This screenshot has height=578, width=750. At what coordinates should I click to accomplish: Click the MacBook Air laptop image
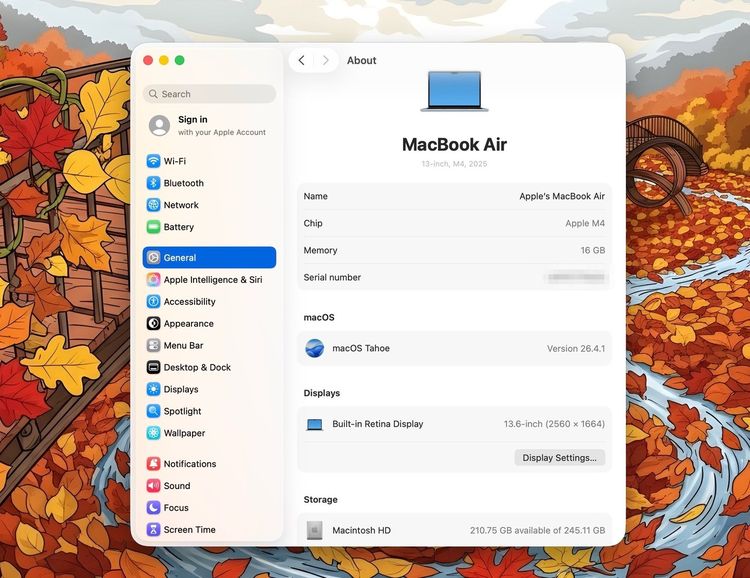(454, 91)
